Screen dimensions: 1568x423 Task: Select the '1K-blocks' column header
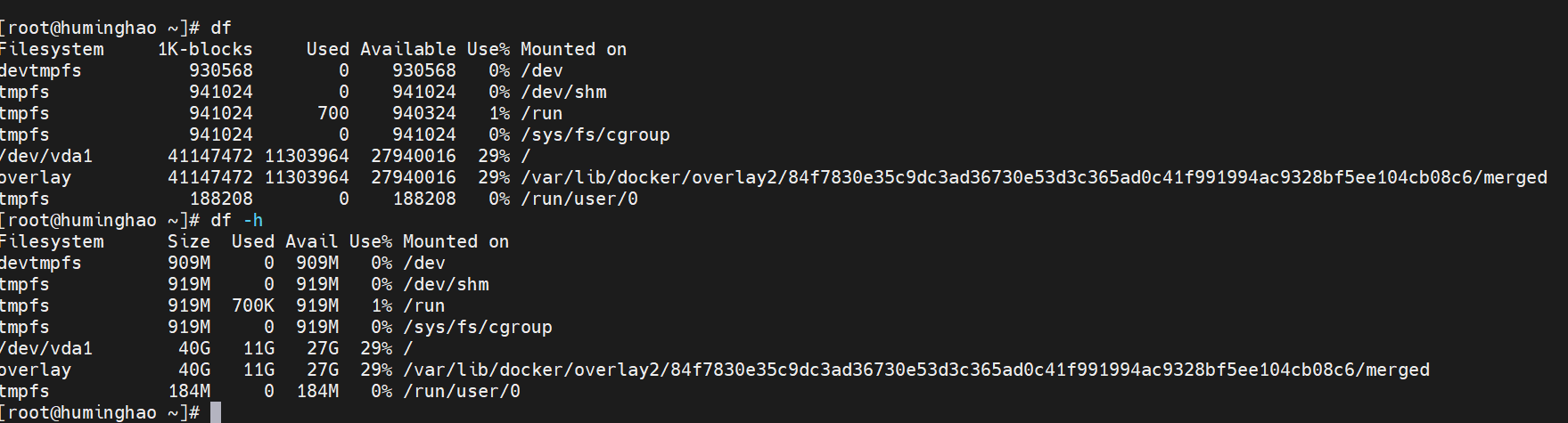(x=205, y=49)
